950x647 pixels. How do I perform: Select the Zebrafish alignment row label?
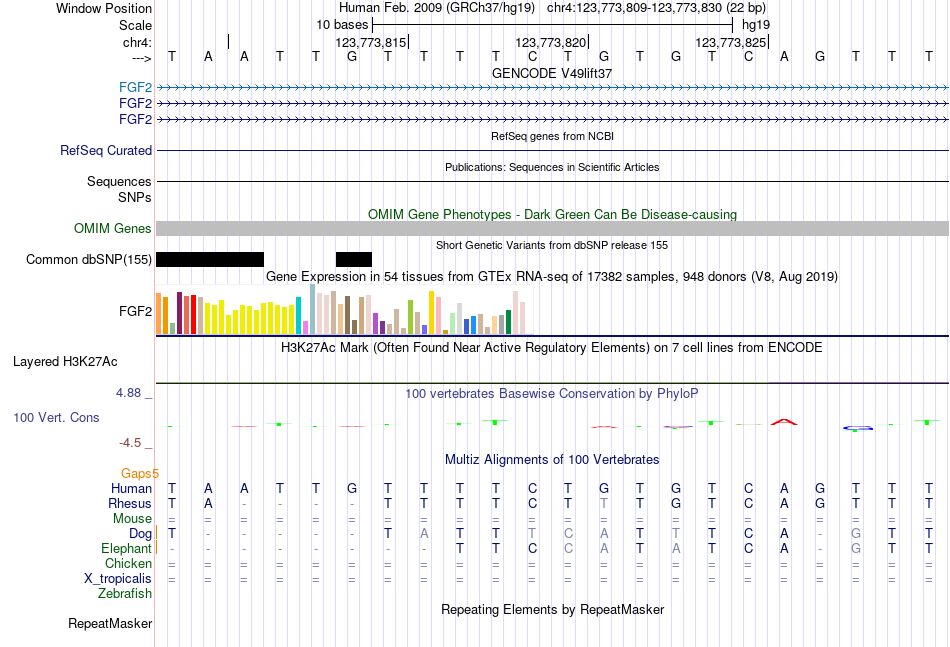click(125, 594)
